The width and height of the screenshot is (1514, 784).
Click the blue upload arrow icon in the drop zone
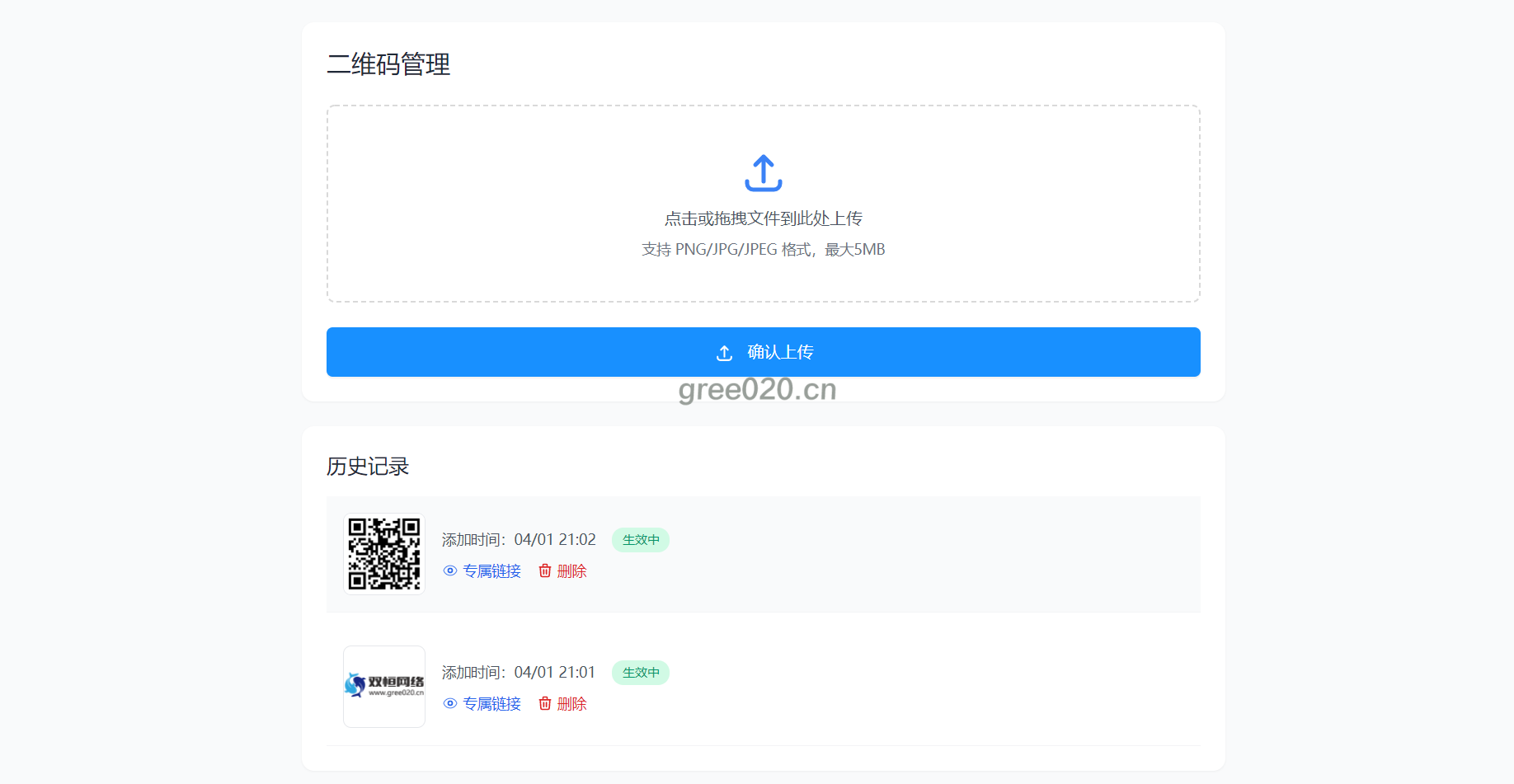[763, 173]
